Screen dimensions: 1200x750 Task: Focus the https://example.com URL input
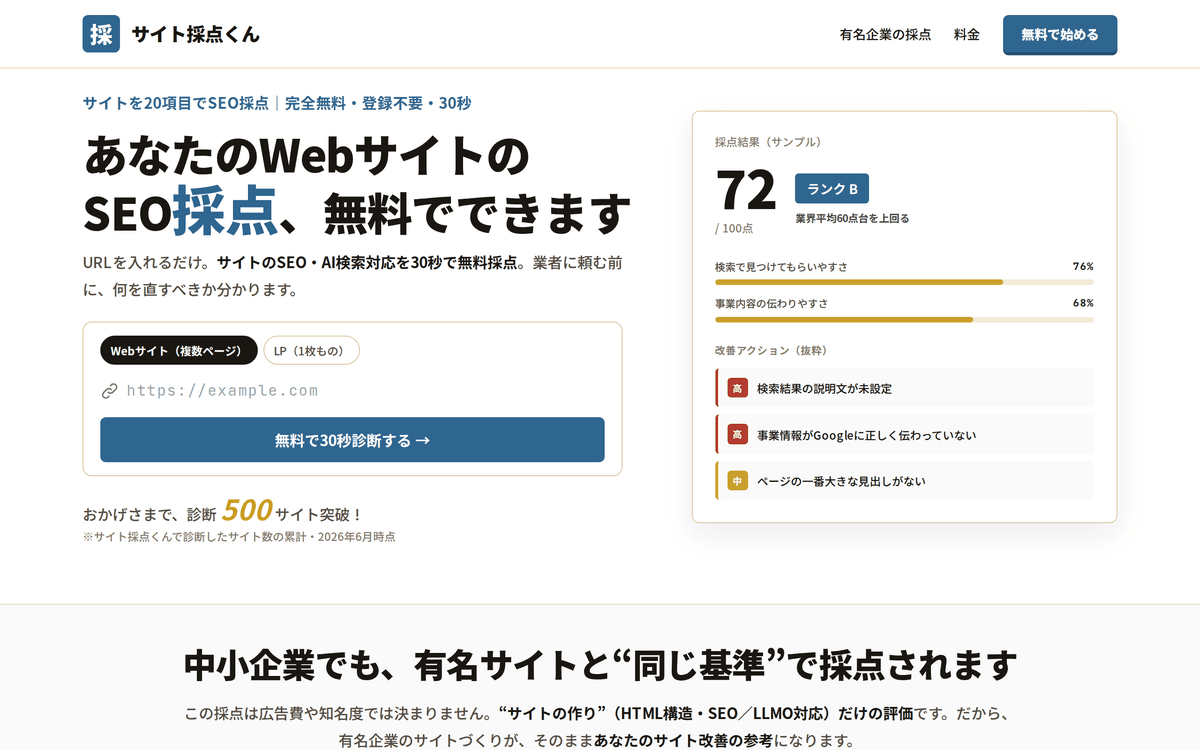(364, 391)
